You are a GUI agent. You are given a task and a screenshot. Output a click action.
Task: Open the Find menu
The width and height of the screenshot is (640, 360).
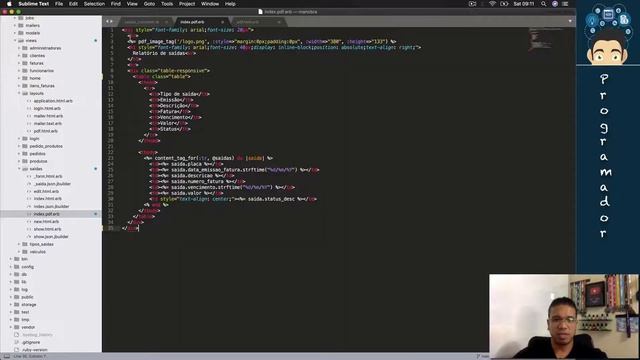click(x=116, y=4)
